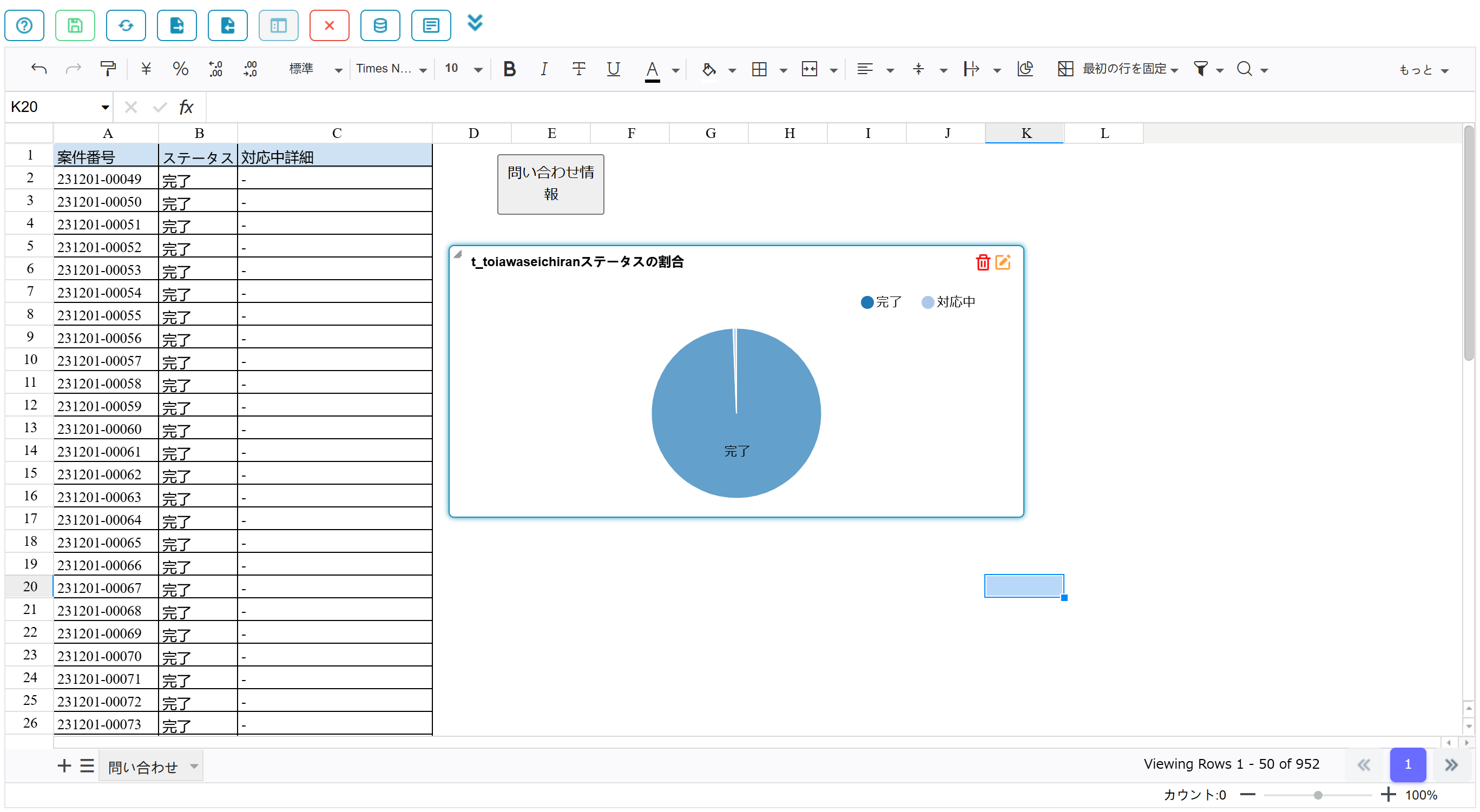
Task: Edit the chart with pencil icon
Action: 1003,262
